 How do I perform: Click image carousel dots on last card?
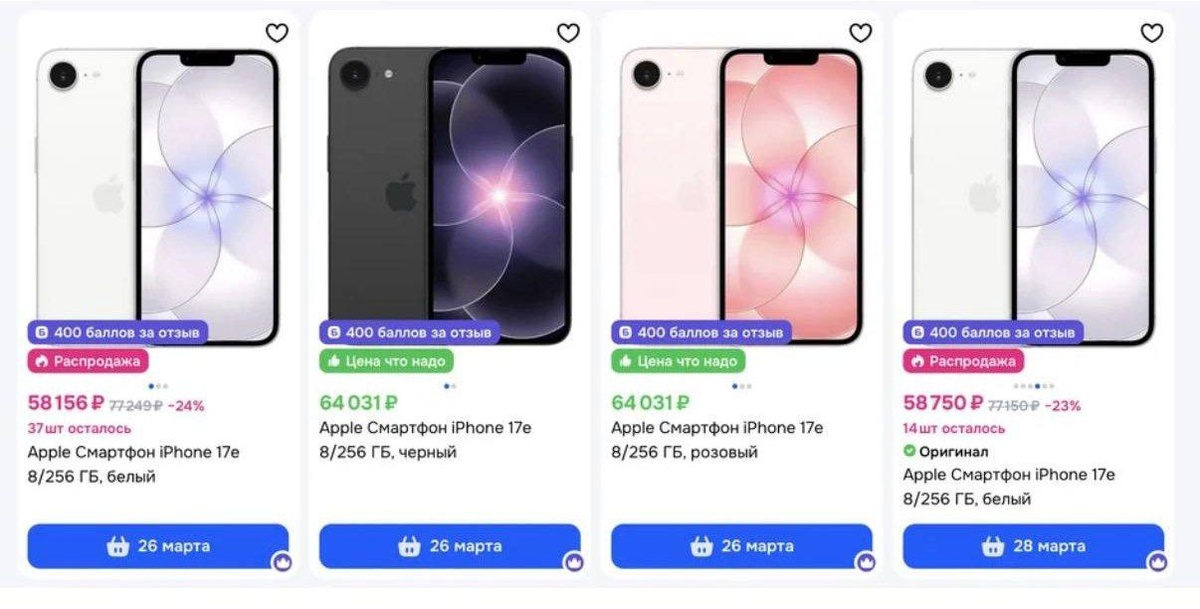point(1034,385)
